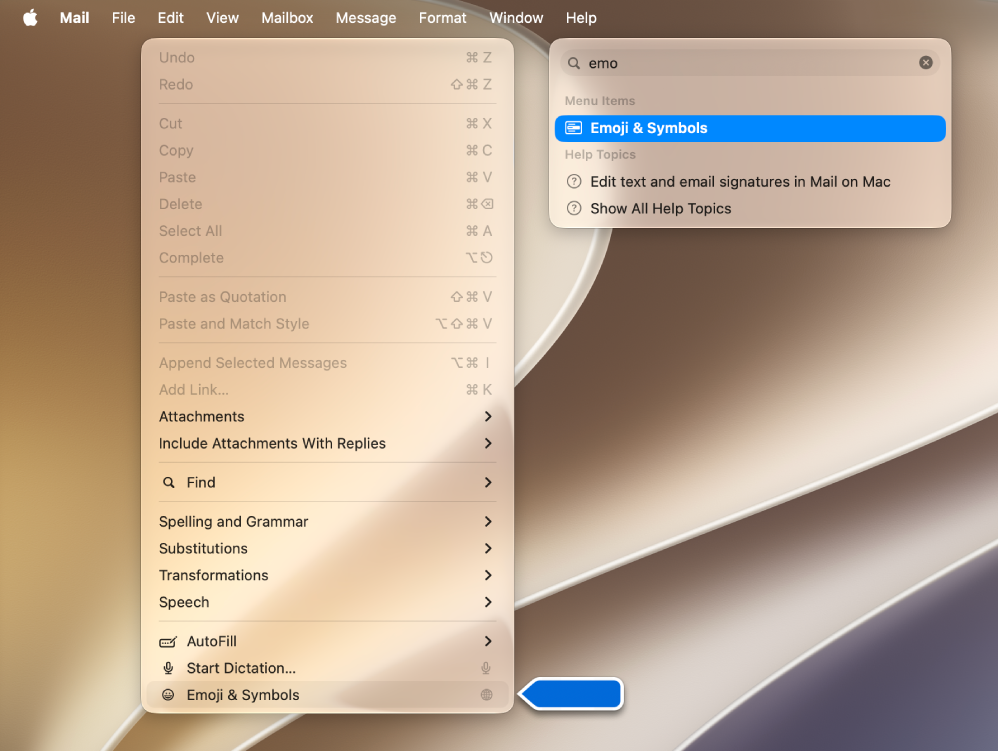The image size is (998, 754).
Task: Expand Spelling and Grammar submenu chevron
Action: pyautogui.click(x=488, y=521)
